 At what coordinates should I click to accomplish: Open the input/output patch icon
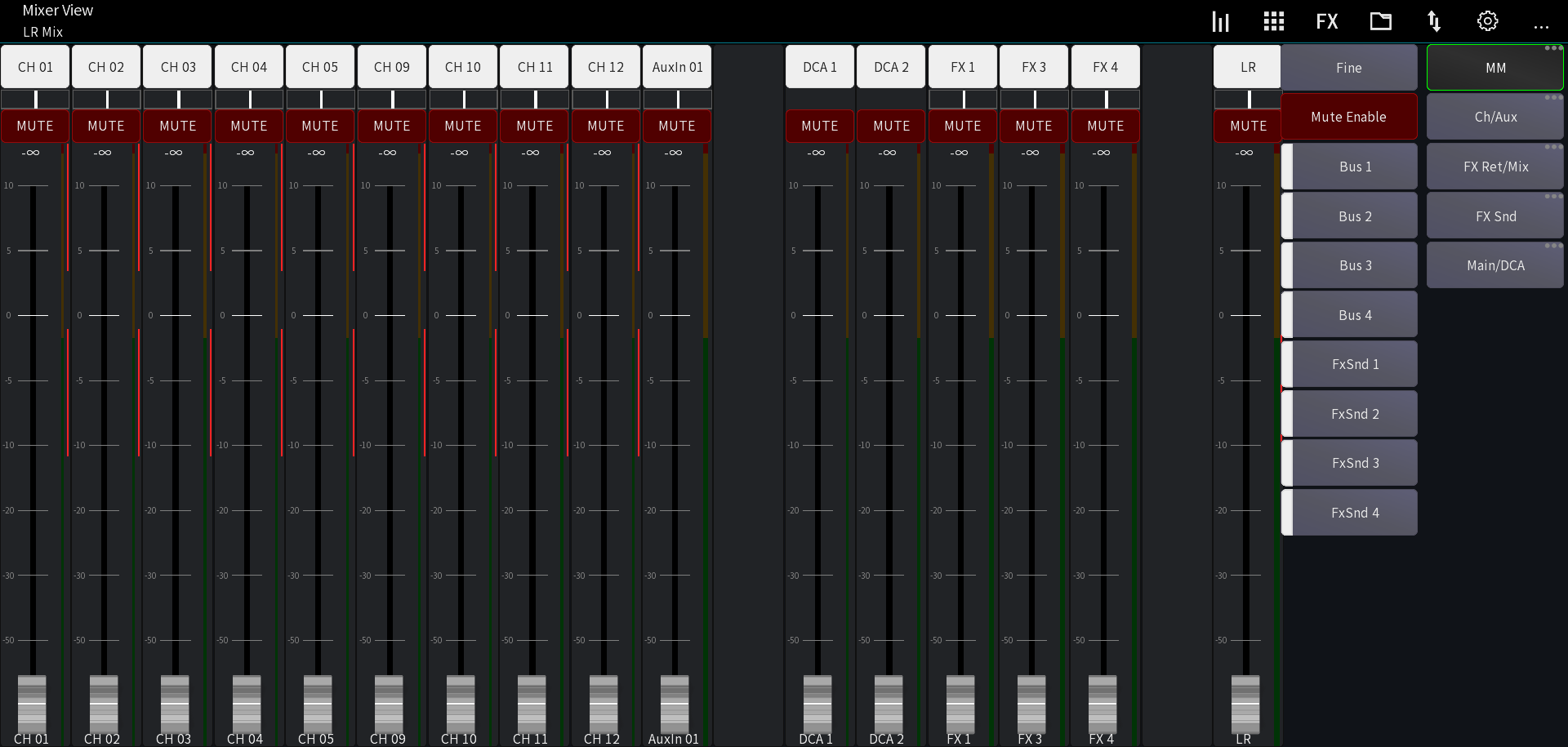(x=1434, y=20)
